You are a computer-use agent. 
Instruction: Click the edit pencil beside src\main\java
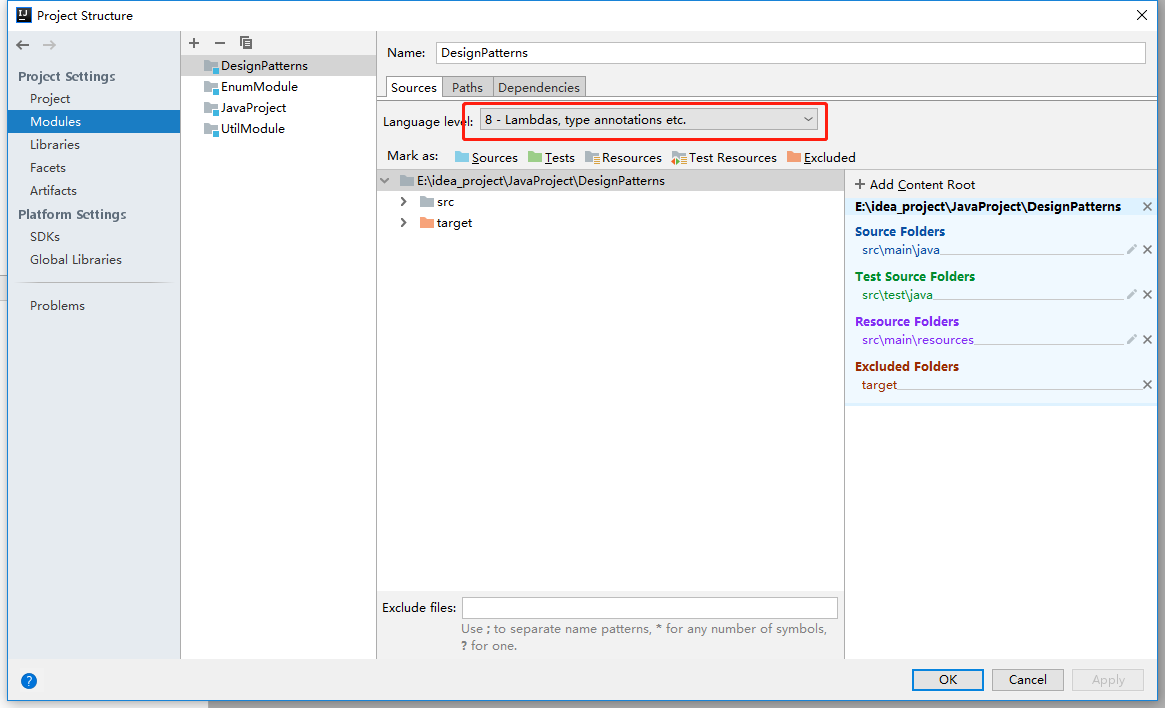(1131, 249)
